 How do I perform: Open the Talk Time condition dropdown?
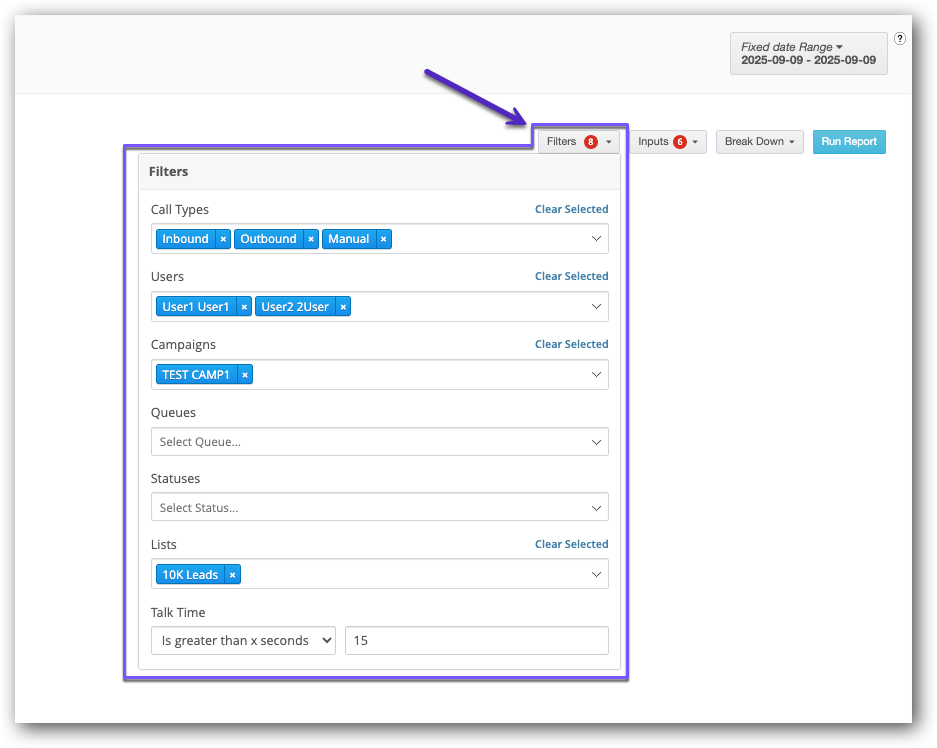(x=243, y=641)
